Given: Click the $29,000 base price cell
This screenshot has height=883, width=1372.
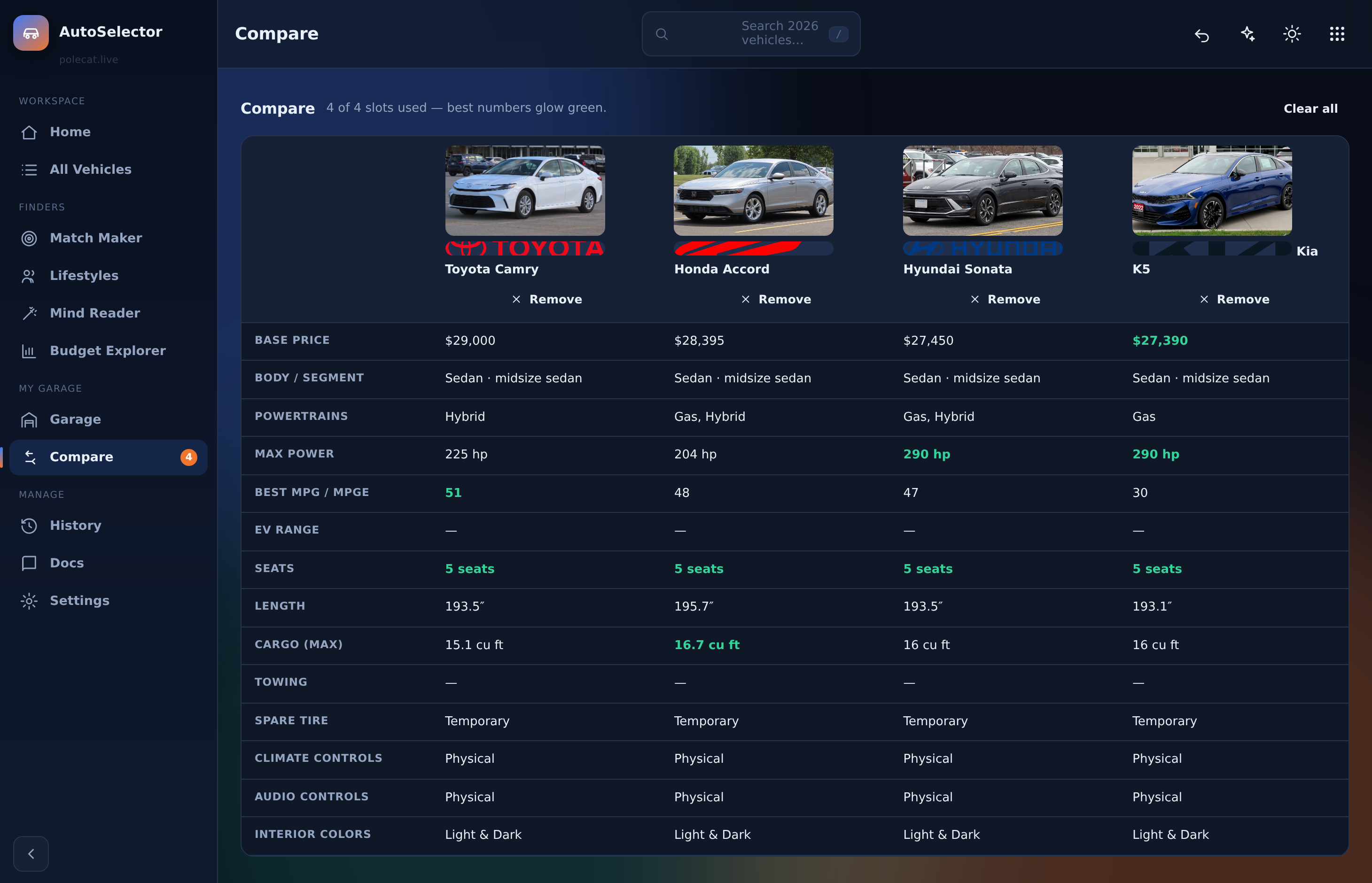Looking at the screenshot, I should (x=470, y=341).
